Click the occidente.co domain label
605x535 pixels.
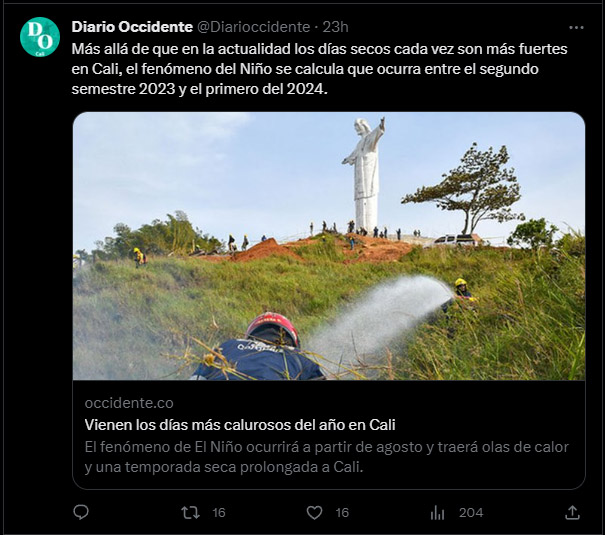[129, 403]
